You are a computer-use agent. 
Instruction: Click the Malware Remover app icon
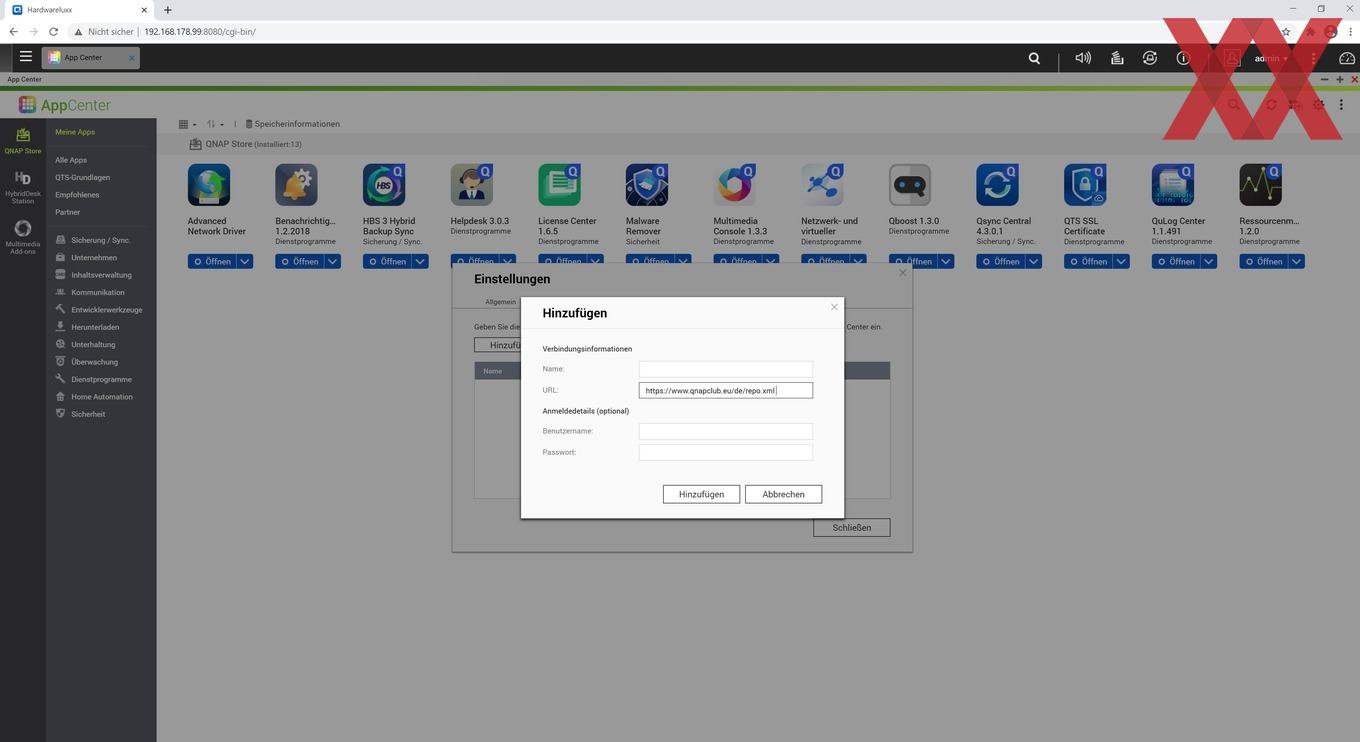point(647,185)
